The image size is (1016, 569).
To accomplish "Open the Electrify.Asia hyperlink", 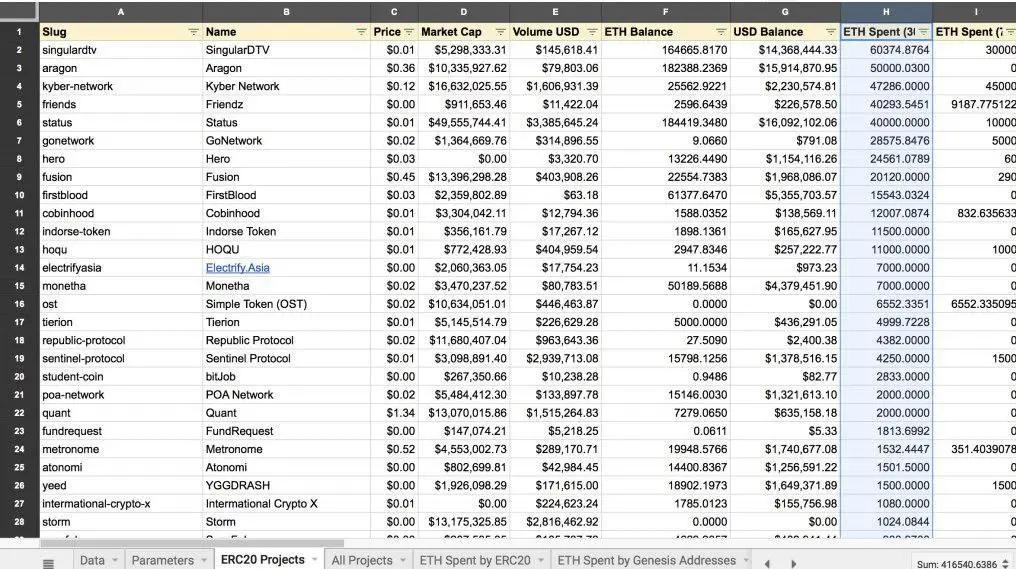I will pos(237,268).
